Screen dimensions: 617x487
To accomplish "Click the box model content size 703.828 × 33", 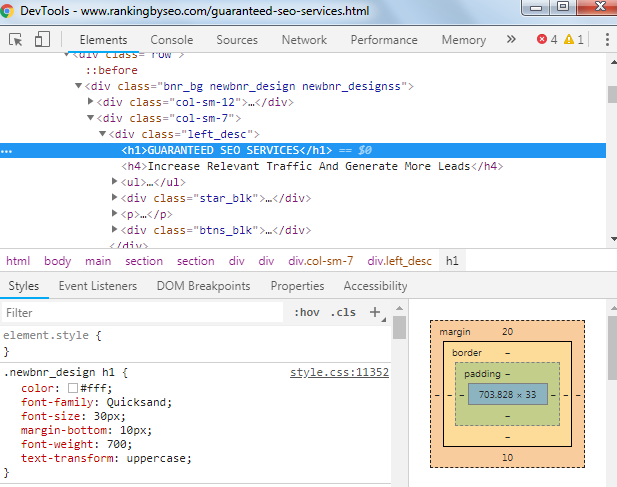I will pos(507,394).
